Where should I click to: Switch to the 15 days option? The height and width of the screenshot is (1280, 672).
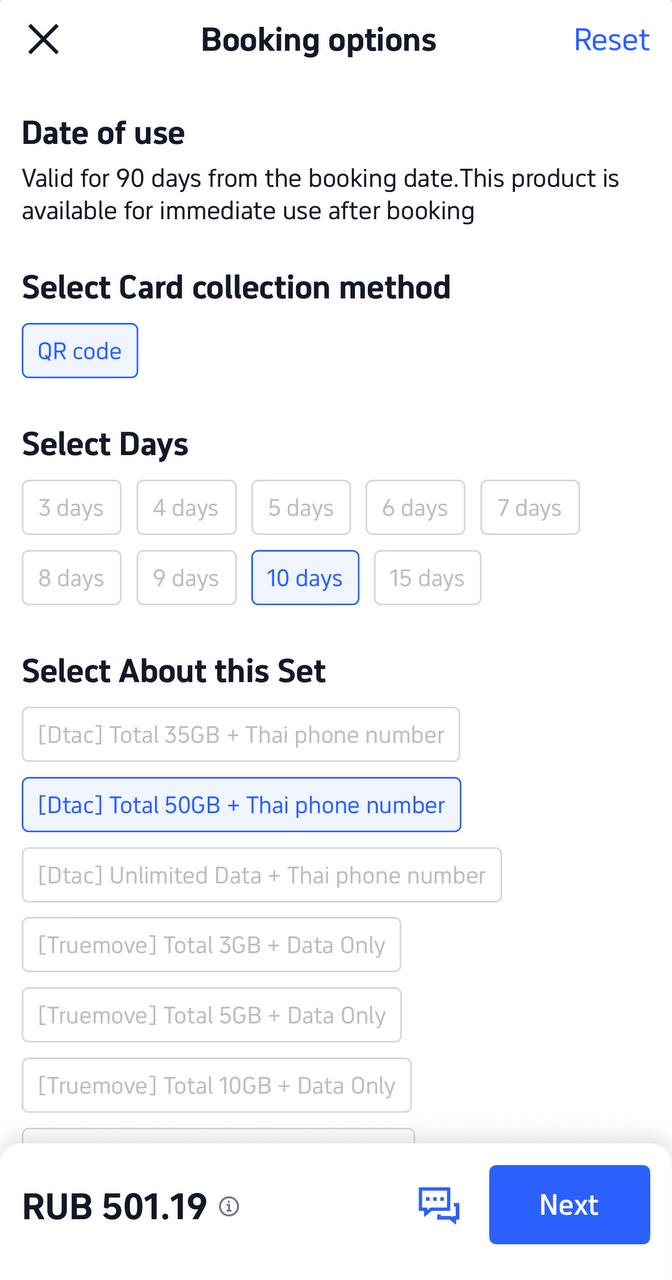pyautogui.click(x=427, y=578)
